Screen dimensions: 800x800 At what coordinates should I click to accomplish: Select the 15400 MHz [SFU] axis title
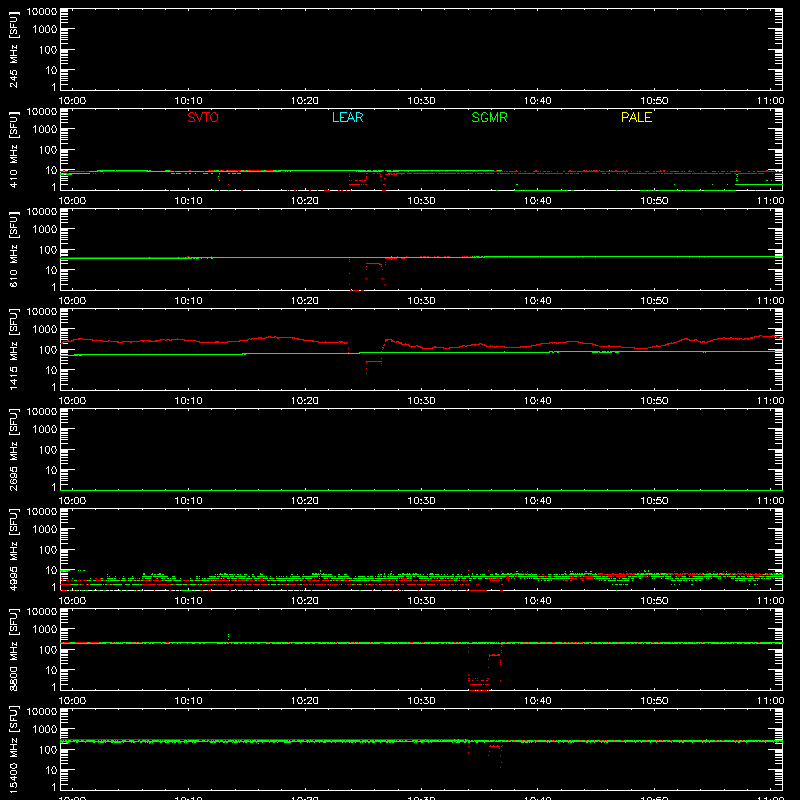(x=13, y=749)
